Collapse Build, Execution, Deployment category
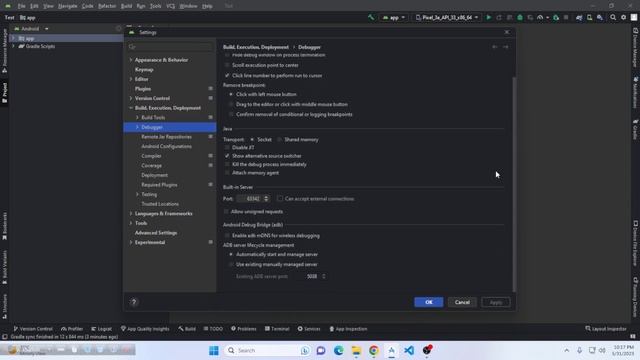The image size is (640, 360). 131,108
